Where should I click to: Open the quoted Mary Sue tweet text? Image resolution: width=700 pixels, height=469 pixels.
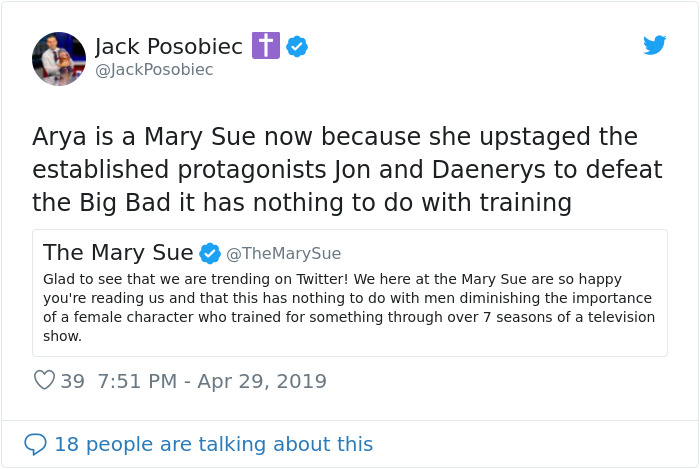349,307
